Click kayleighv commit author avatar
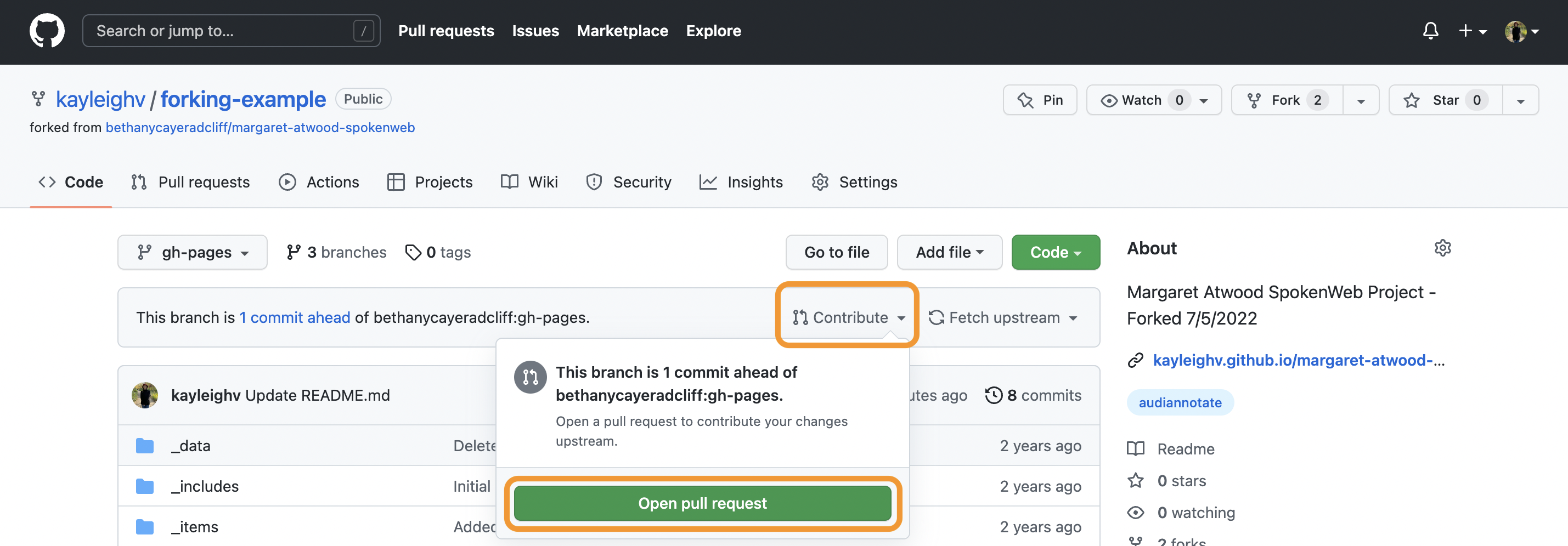Screen dimensions: 1568x546 point(145,395)
